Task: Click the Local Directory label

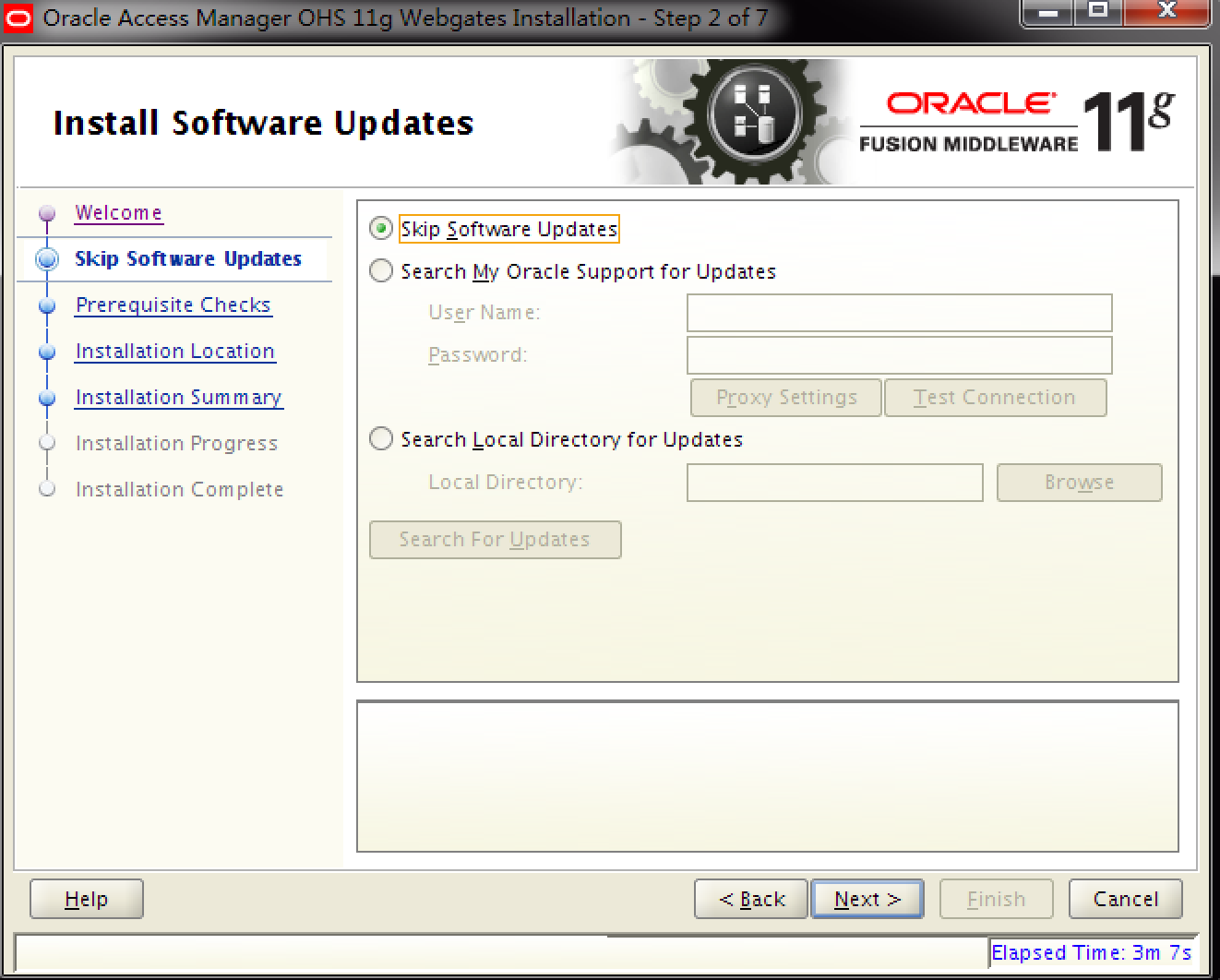Action: click(506, 483)
